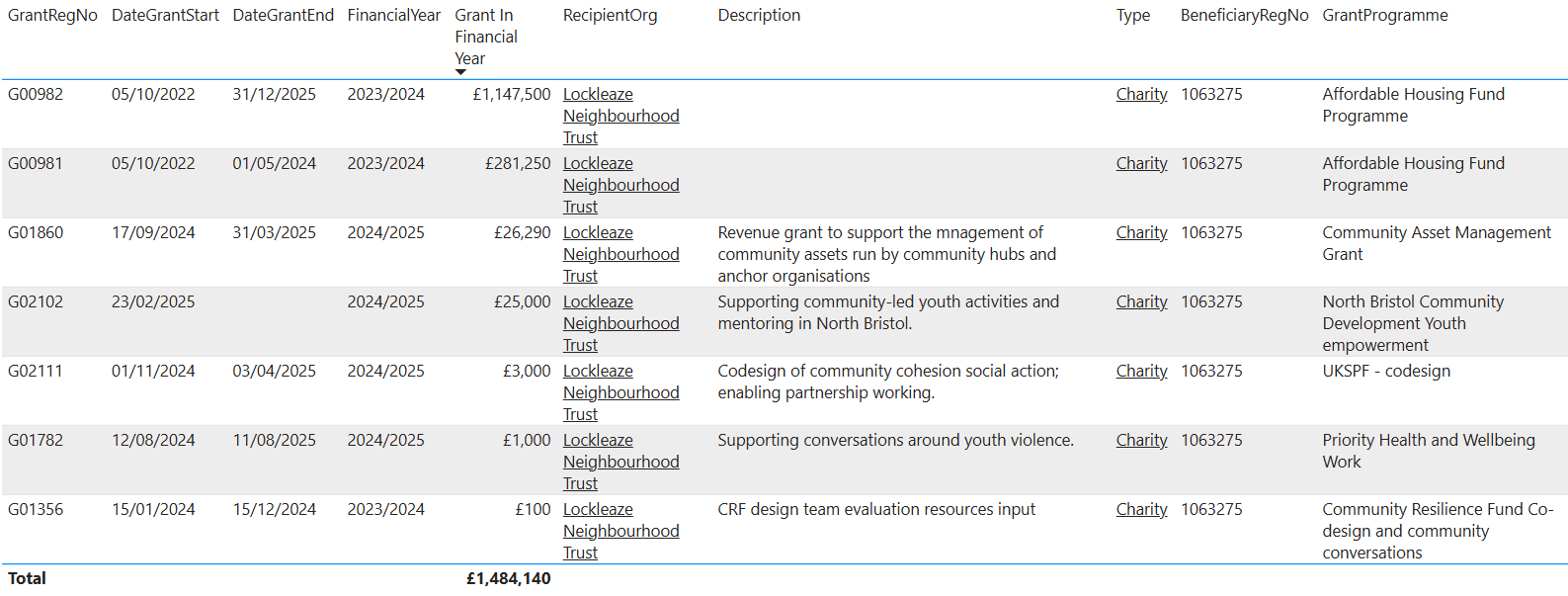Select the £1,147,500 grant amount cell

(511, 95)
